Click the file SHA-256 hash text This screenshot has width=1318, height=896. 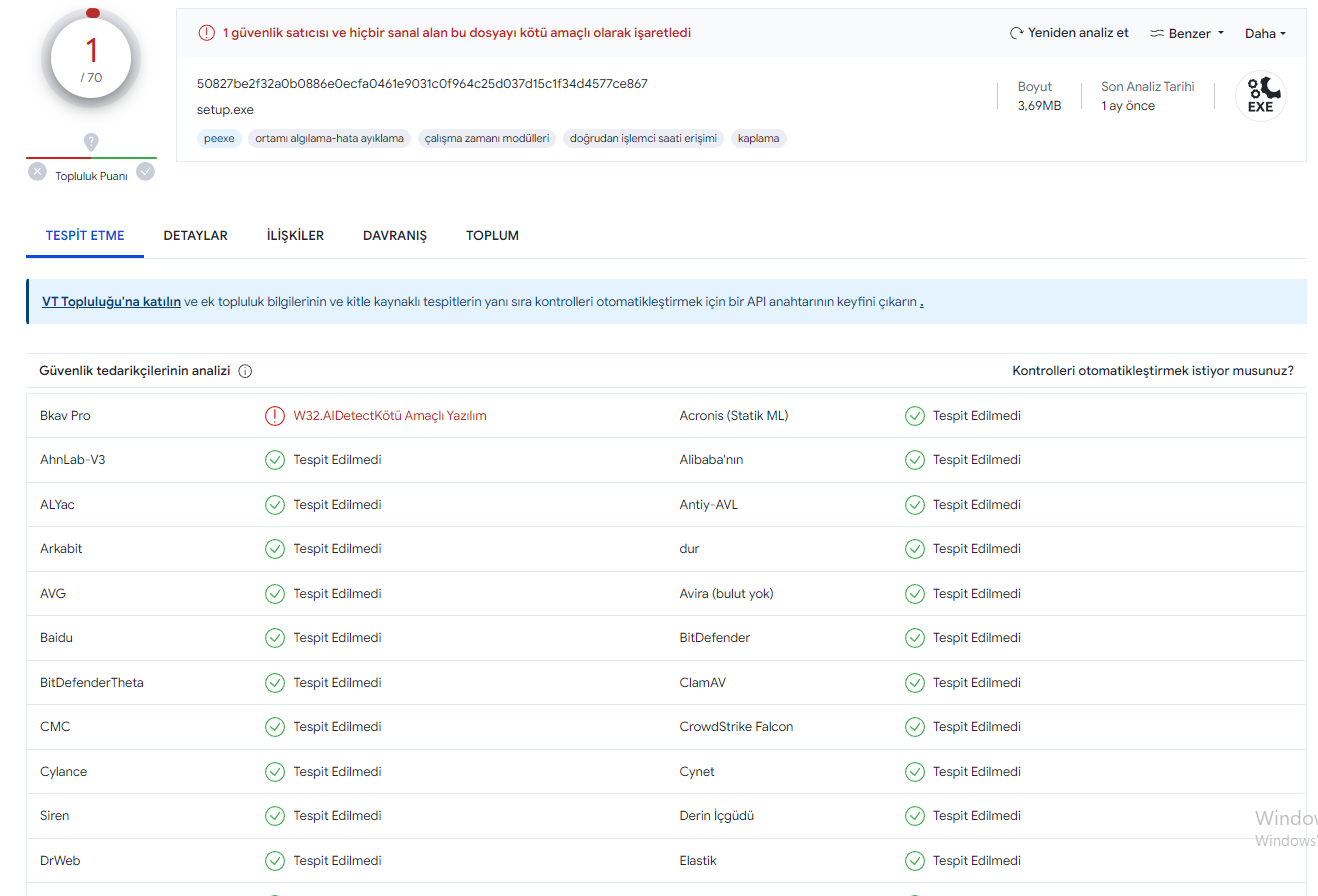click(422, 84)
